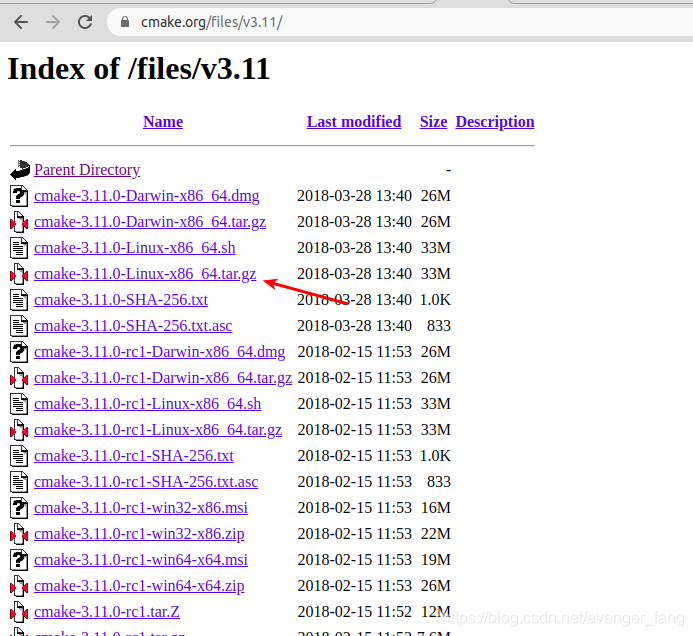Click archive icon beside rc1-Linux-x86_64.tar.gz

tap(19, 430)
